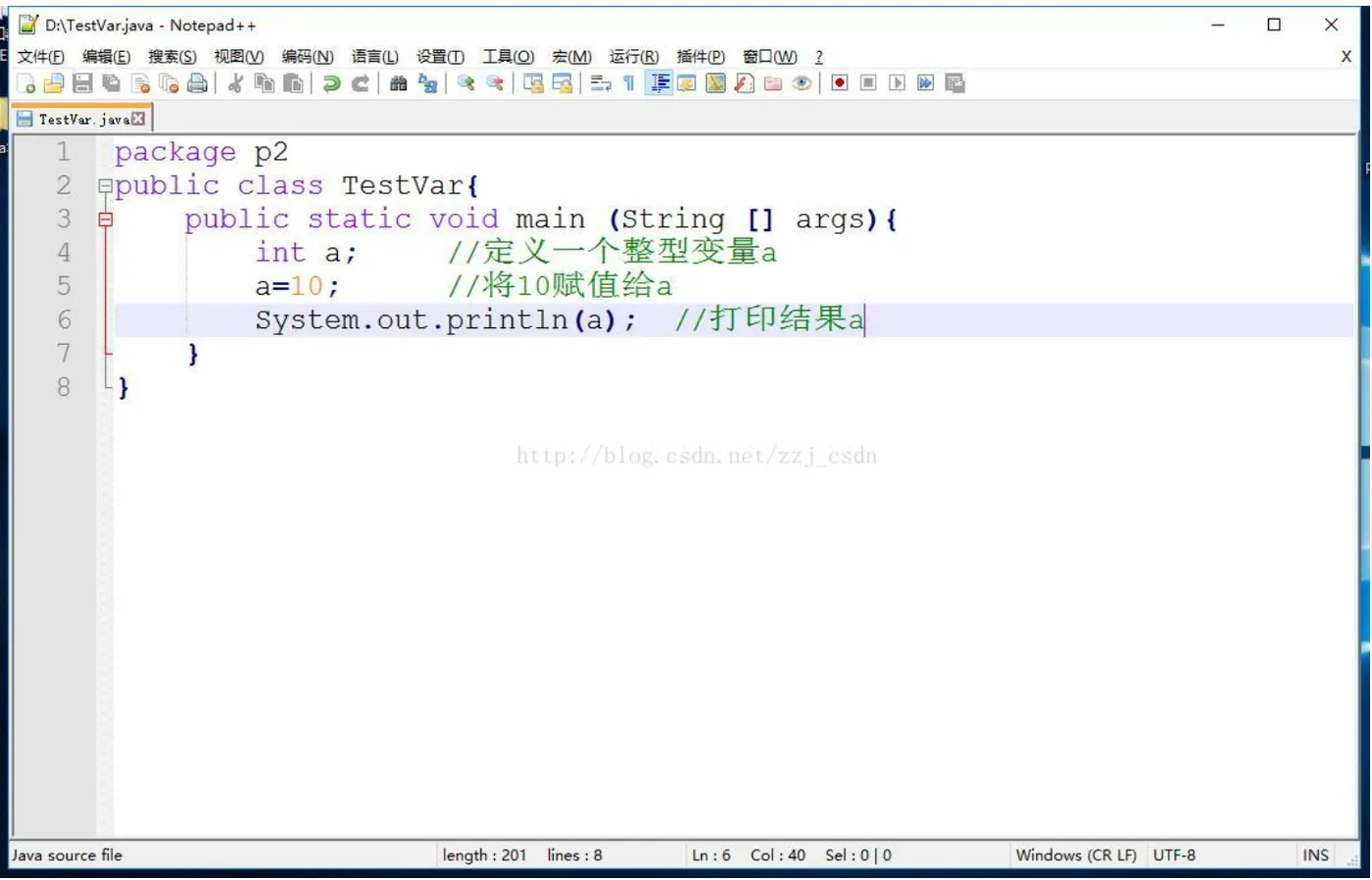Image resolution: width=1372 pixels, height=880 pixels.
Task: Click the Close All documents toolbar icon
Action: (x=169, y=83)
